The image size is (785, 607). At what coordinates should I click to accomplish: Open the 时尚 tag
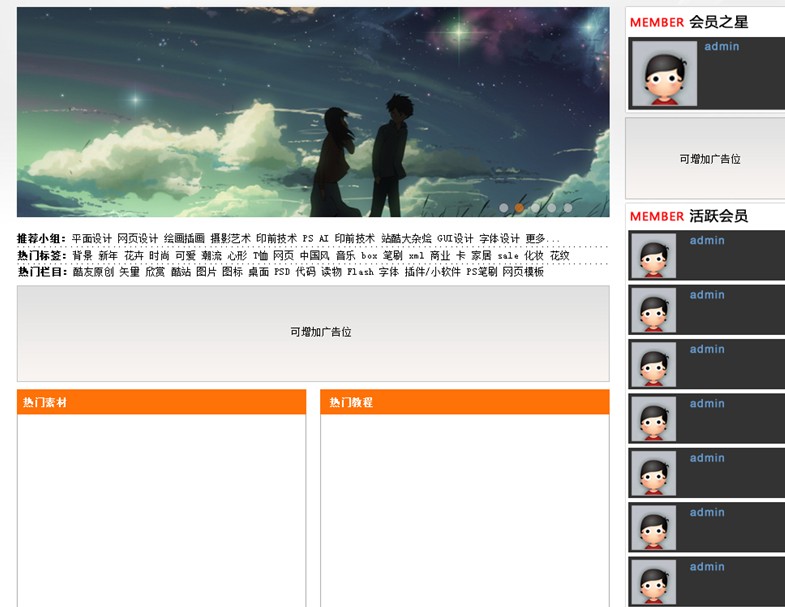[159, 255]
